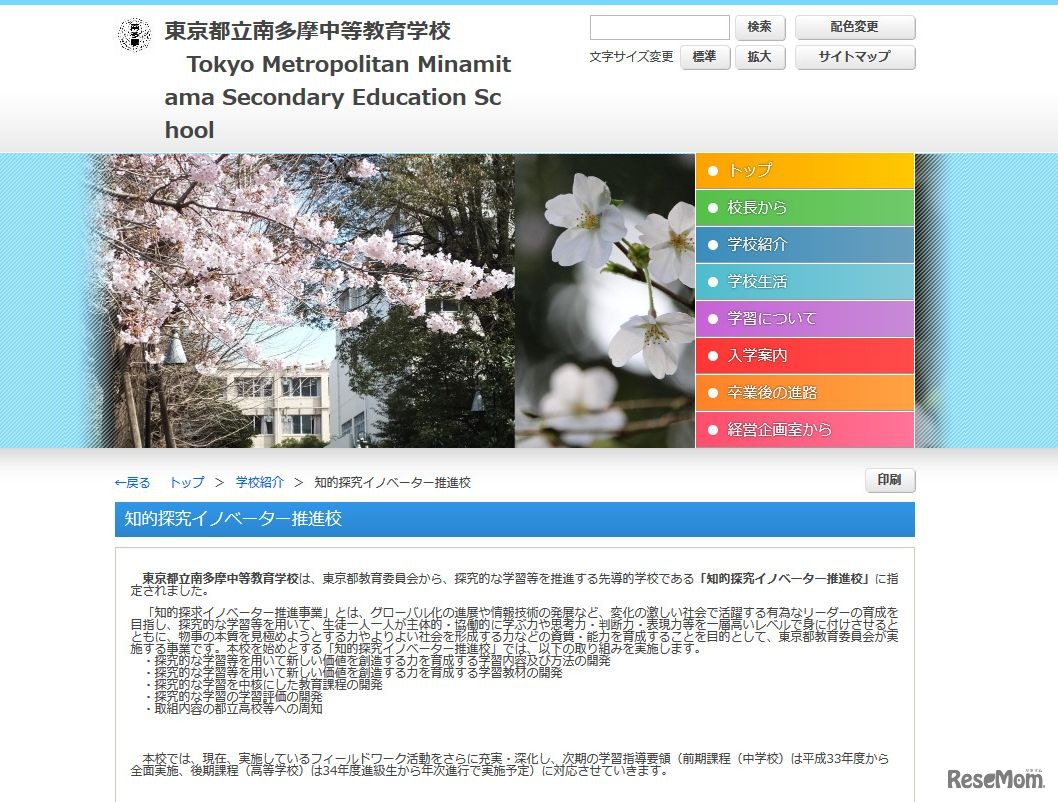Open the 配色変更 color scheme option

855,27
